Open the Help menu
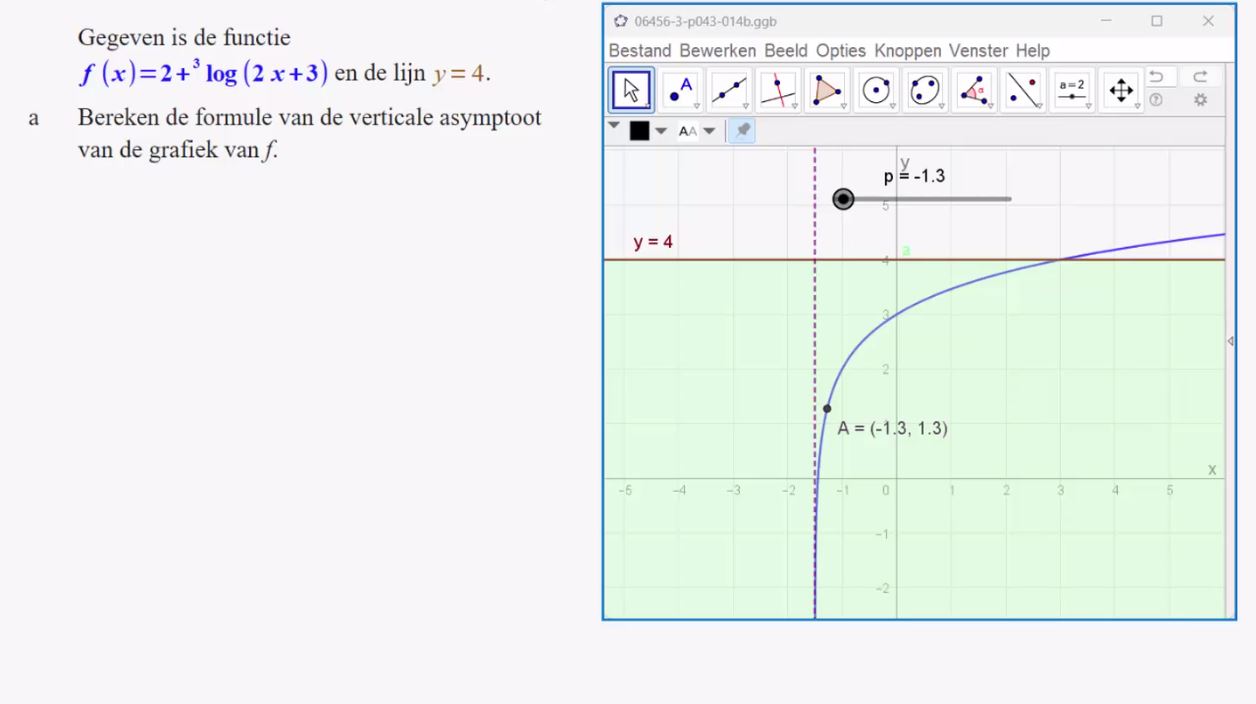The width and height of the screenshot is (1256, 704). point(1033,51)
